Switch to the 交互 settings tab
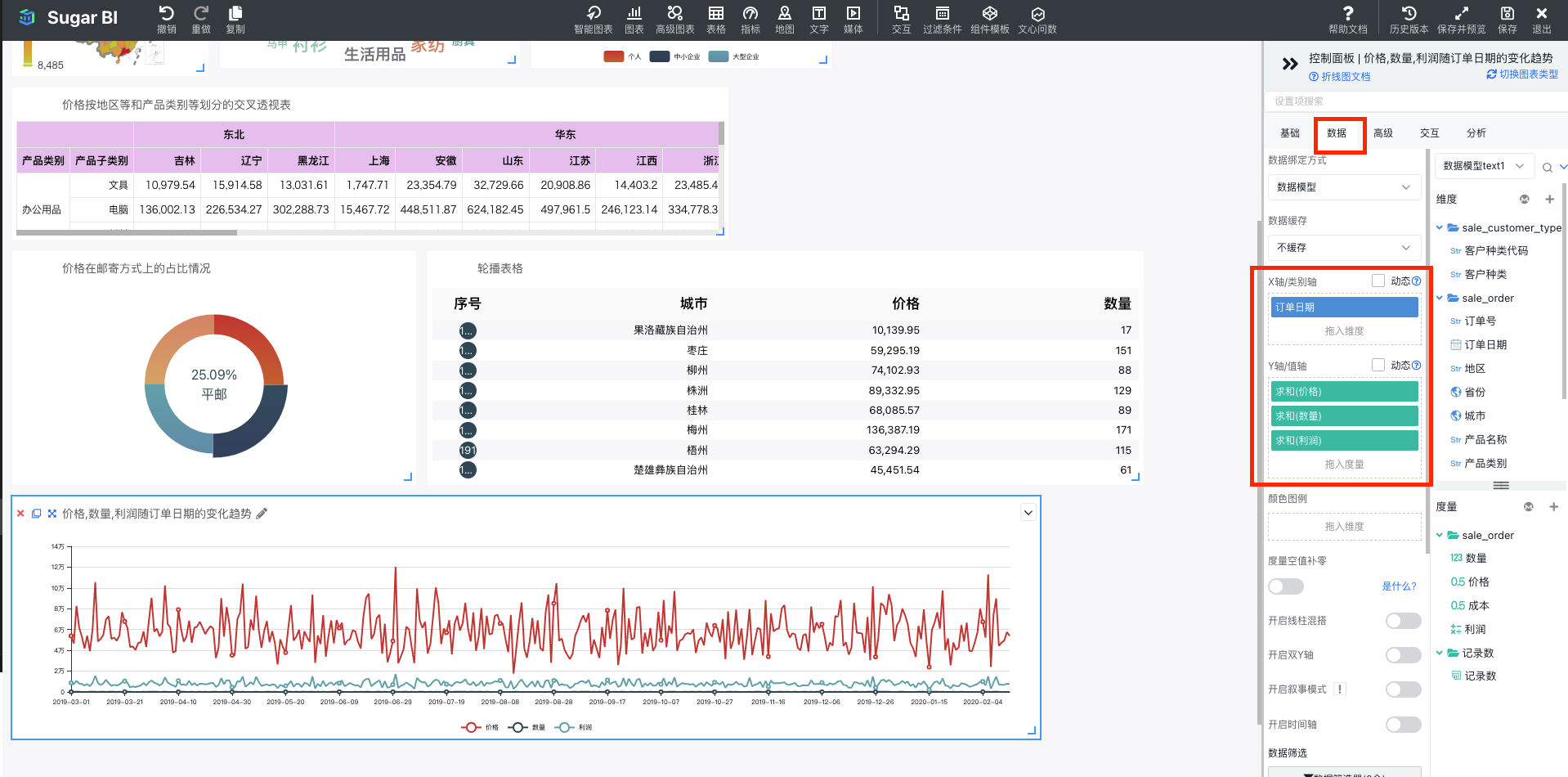Image resolution: width=1568 pixels, height=777 pixels. point(1430,133)
